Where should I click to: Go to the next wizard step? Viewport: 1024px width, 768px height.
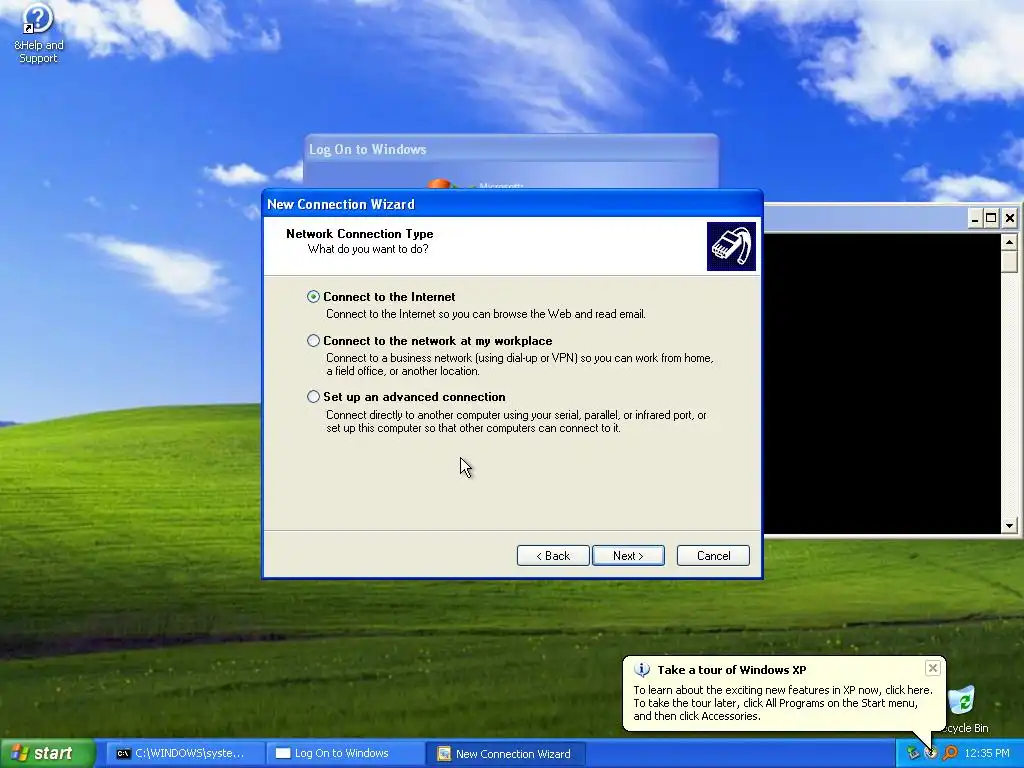point(628,556)
